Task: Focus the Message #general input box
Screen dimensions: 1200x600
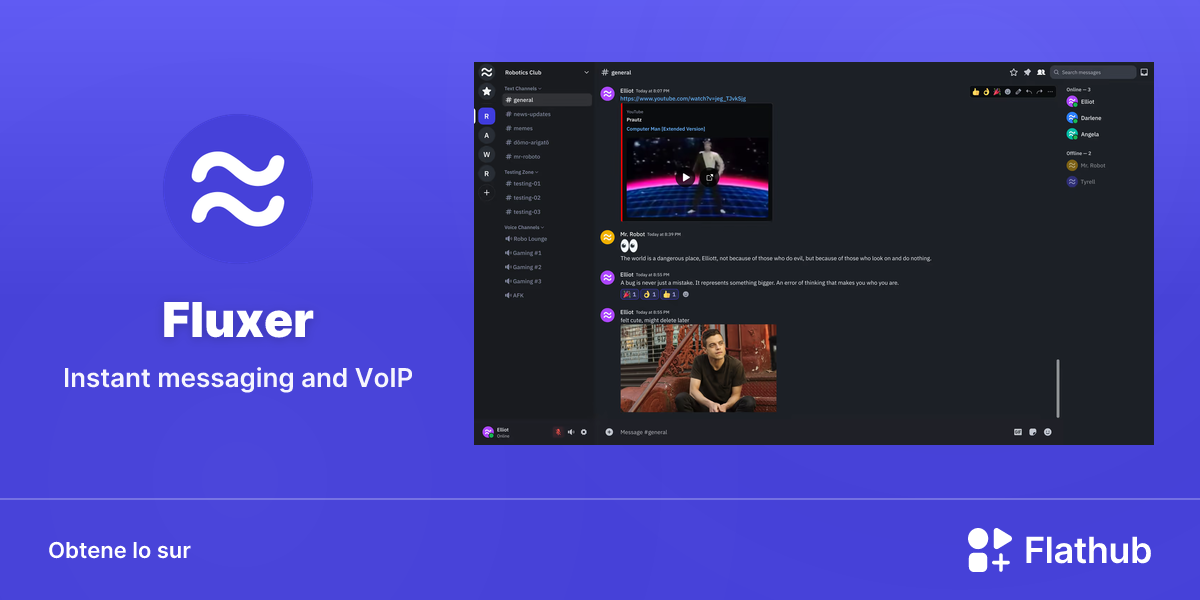Action: click(x=810, y=432)
